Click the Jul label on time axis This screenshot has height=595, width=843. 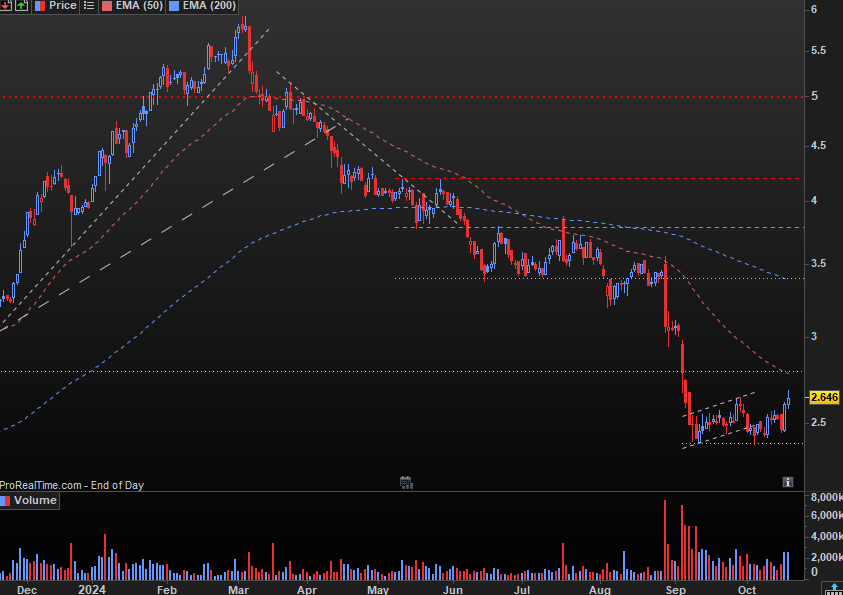coord(521,590)
